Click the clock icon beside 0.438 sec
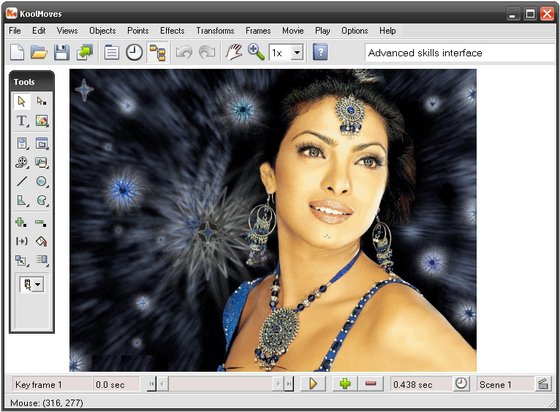560x412 pixels. coord(461,384)
